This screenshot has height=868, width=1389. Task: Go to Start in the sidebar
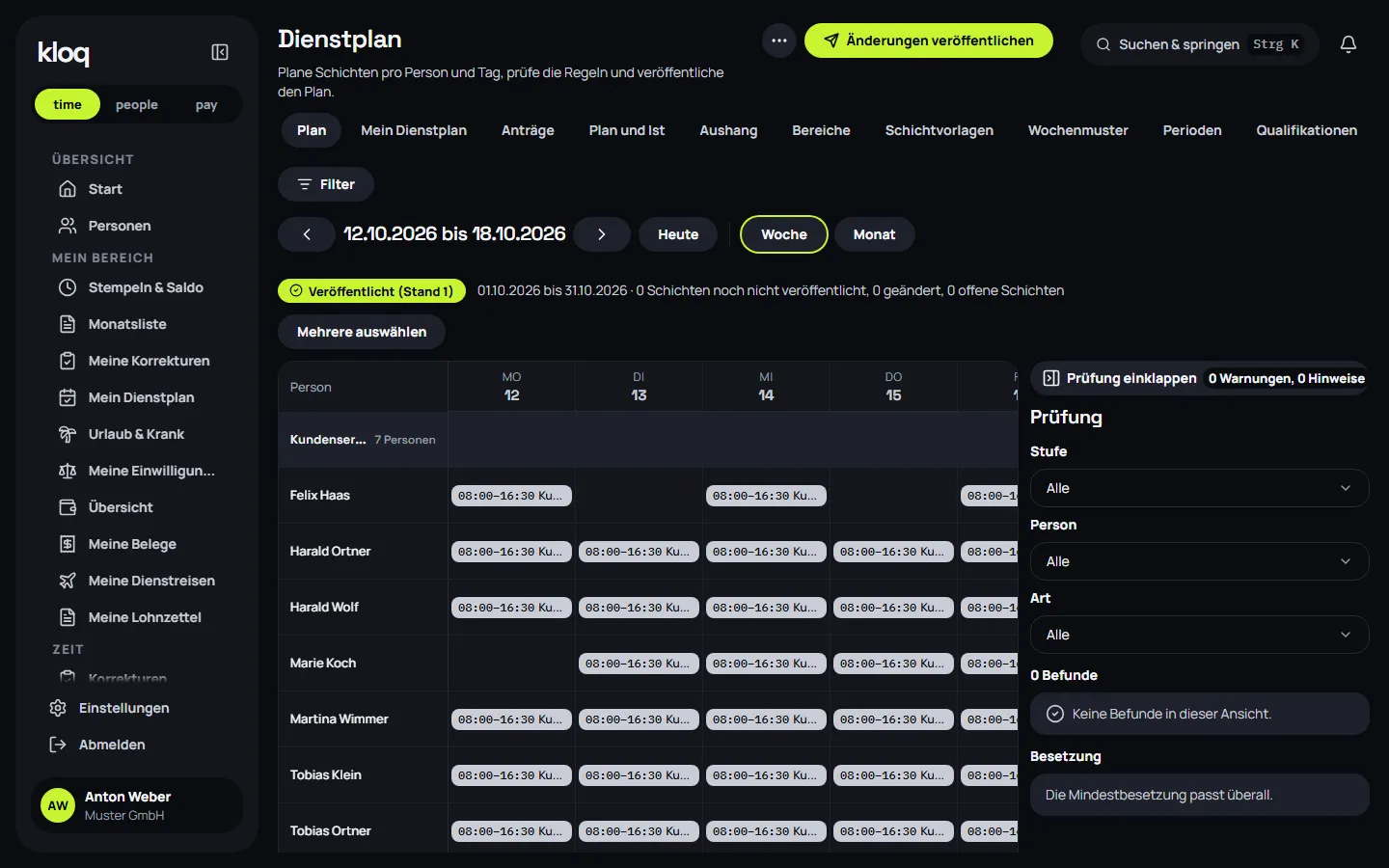137,189
